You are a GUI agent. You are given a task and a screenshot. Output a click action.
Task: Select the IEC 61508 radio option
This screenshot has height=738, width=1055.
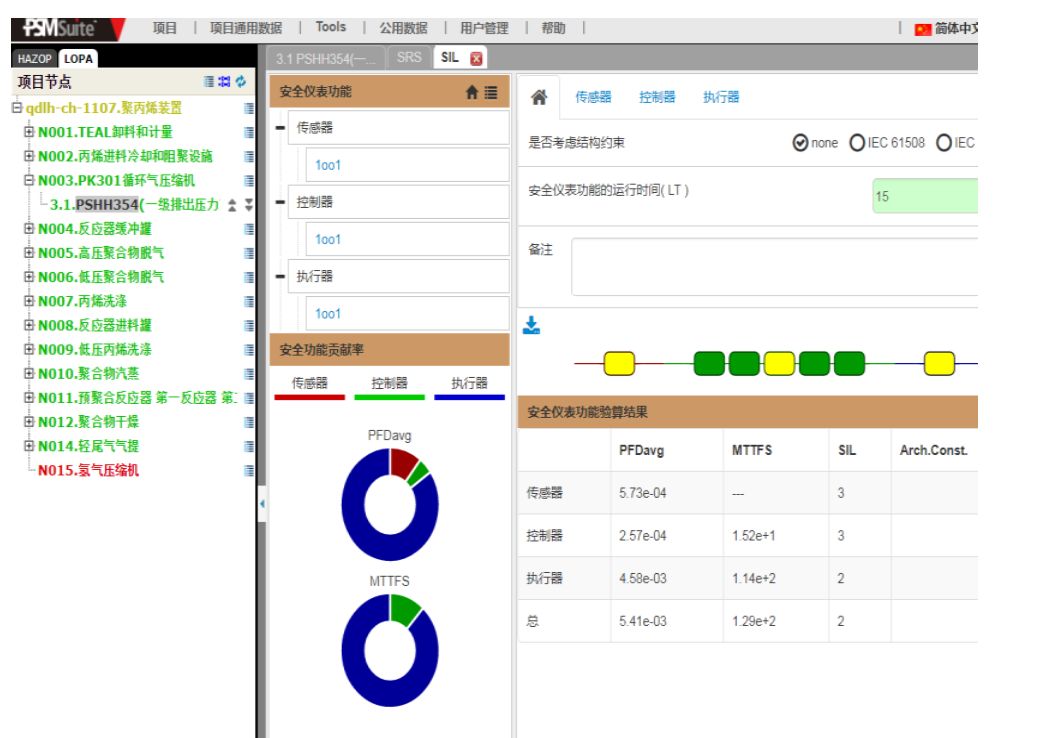point(857,143)
